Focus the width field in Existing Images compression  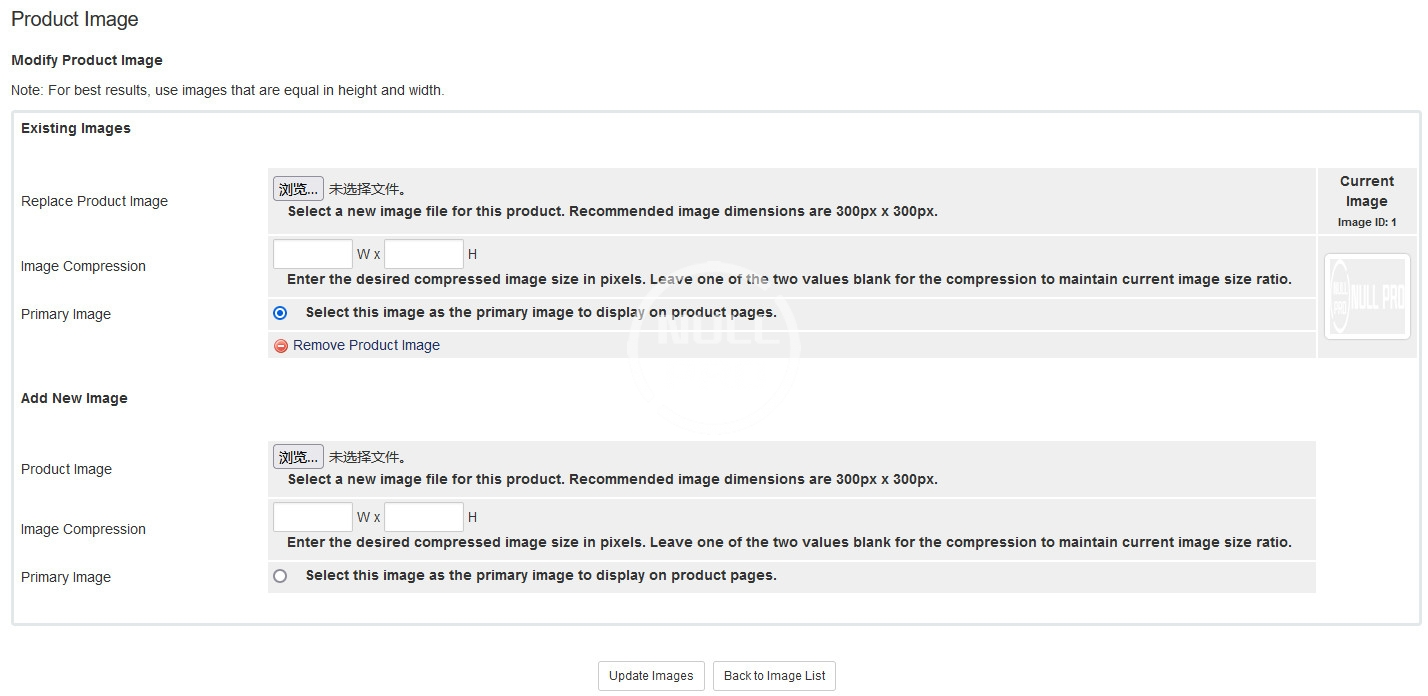[313, 254]
